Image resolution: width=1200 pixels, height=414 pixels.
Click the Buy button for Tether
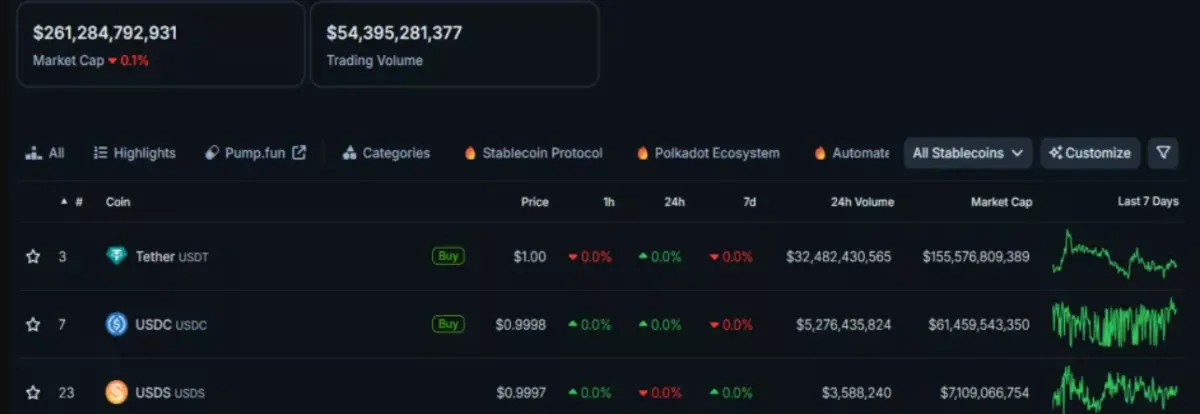pyautogui.click(x=448, y=256)
